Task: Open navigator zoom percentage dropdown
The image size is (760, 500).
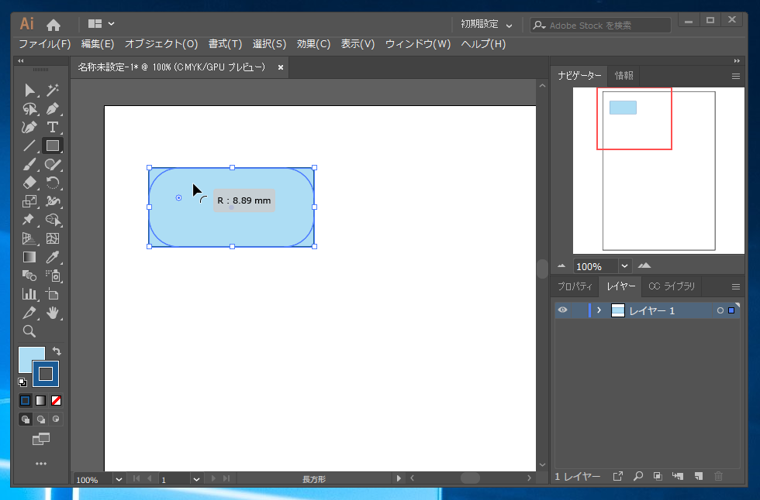Action: 624,266
